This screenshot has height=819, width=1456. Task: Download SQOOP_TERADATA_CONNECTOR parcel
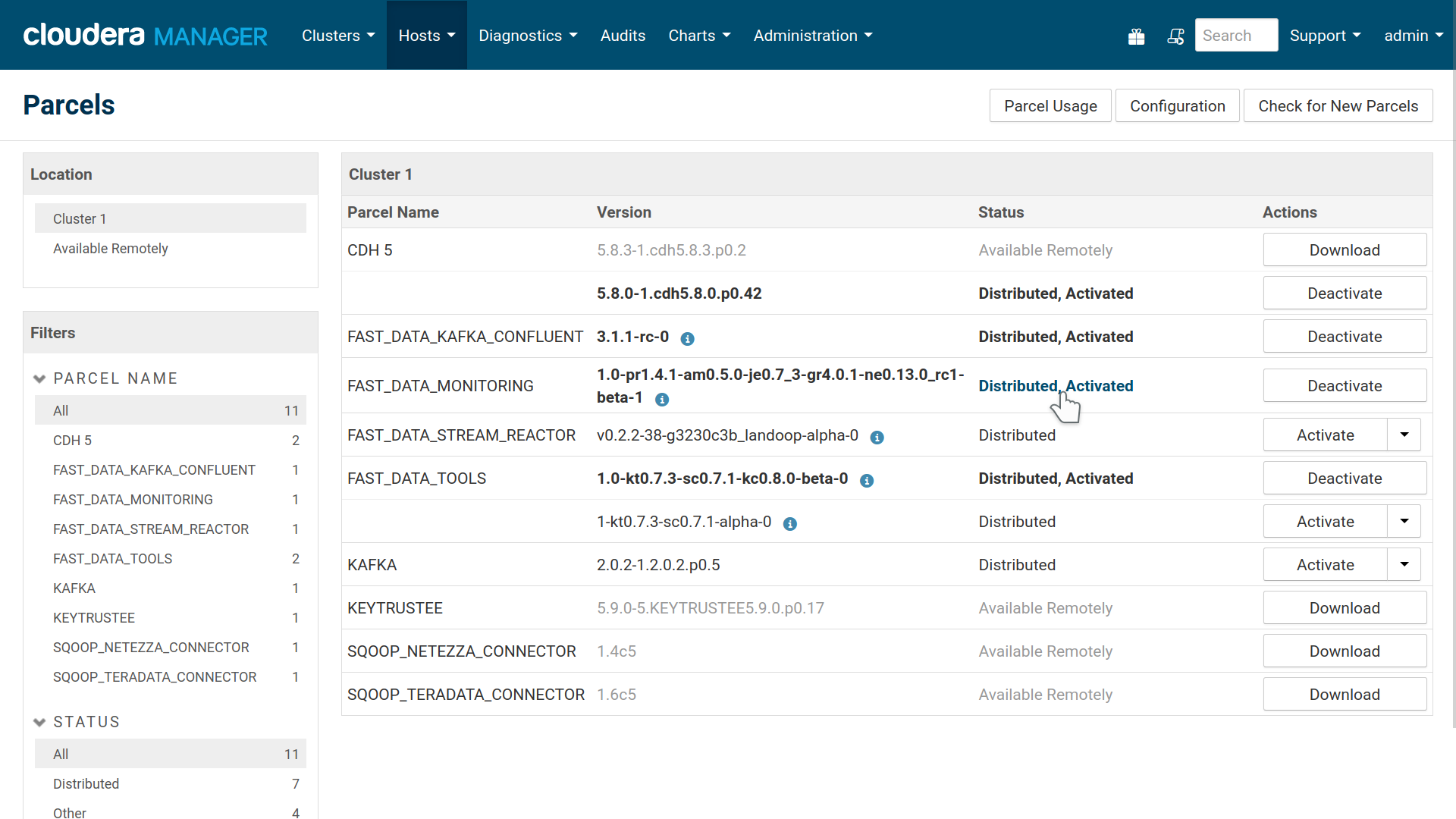pyautogui.click(x=1345, y=694)
